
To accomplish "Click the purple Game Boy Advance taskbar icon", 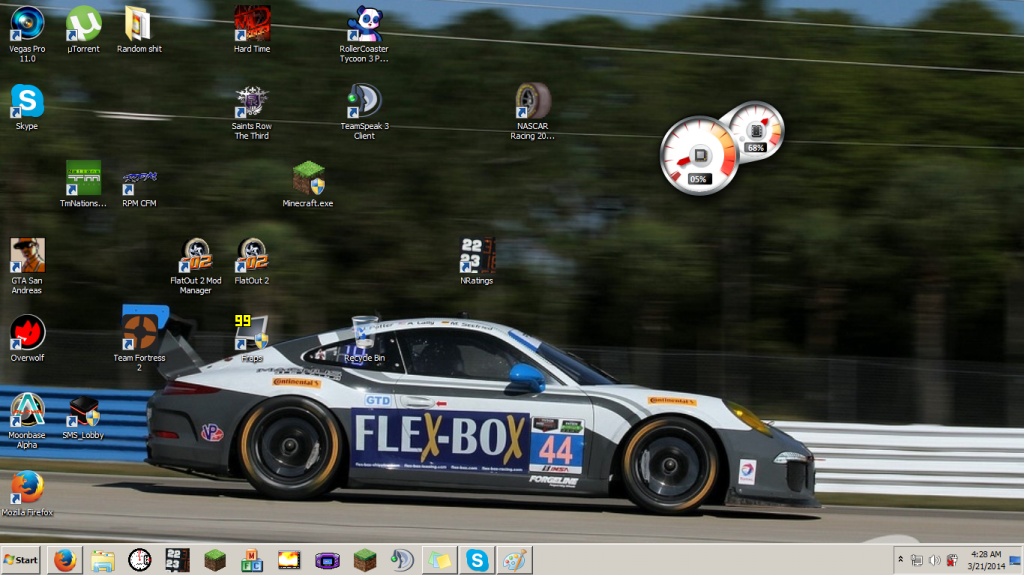I will [x=327, y=560].
